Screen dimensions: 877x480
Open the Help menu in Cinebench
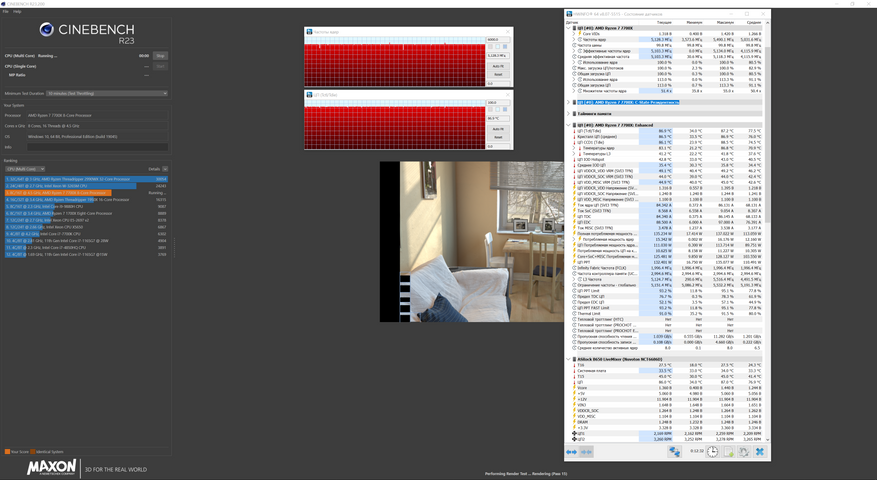pyautogui.click(x=17, y=11)
